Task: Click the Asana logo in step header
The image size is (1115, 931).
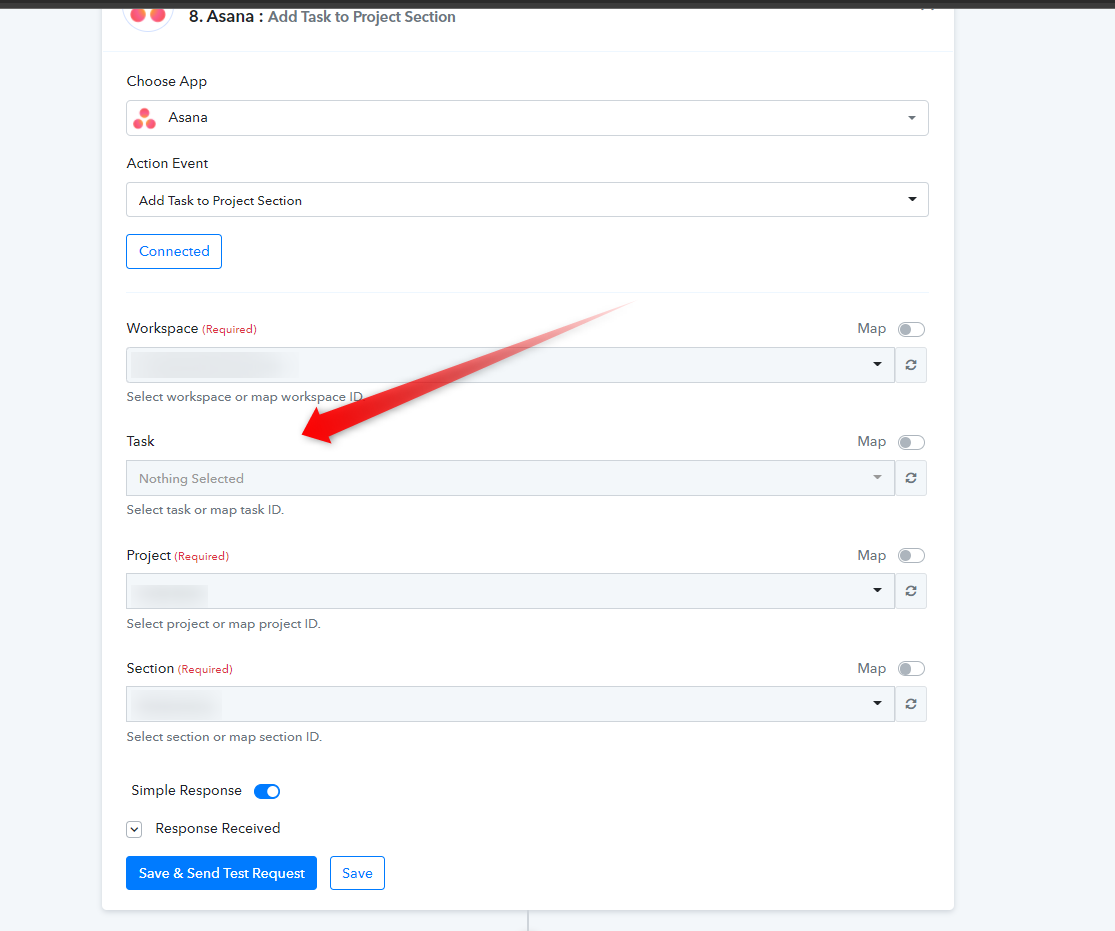Action: click(148, 15)
